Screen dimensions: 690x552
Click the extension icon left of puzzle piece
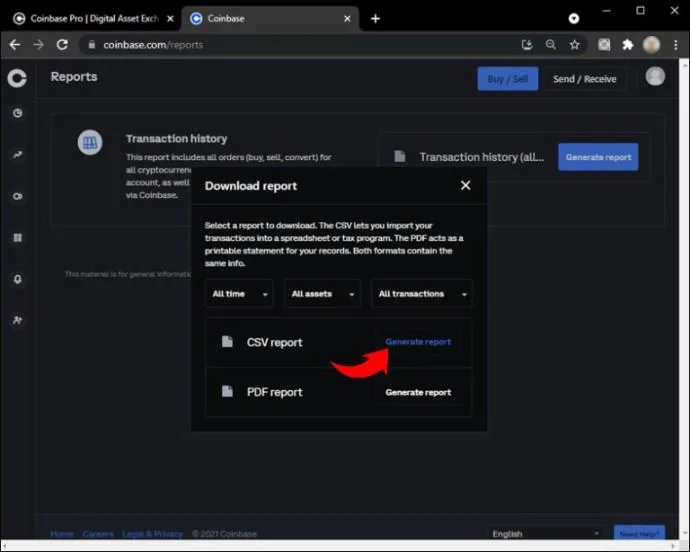pos(604,44)
